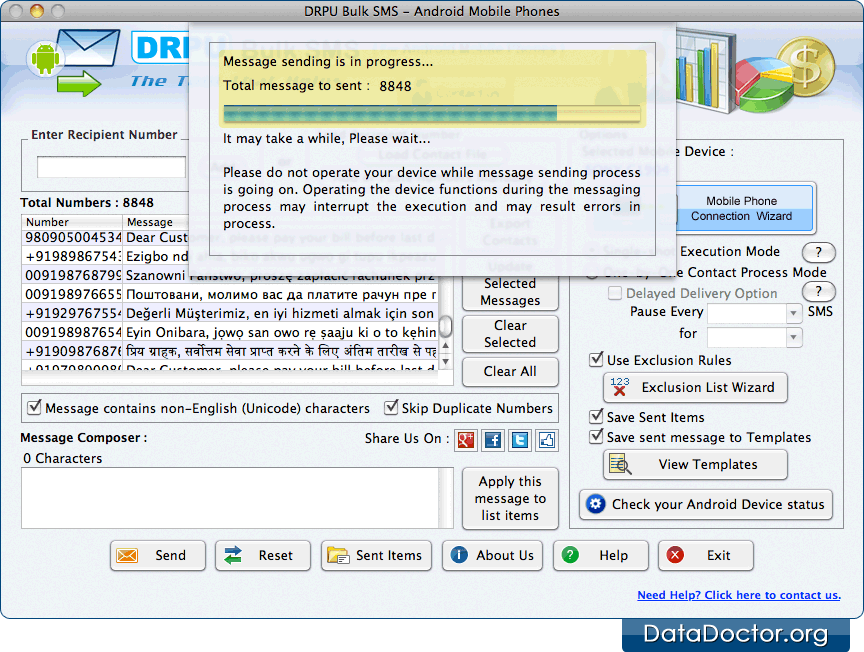Click Clear All button

coord(510,371)
